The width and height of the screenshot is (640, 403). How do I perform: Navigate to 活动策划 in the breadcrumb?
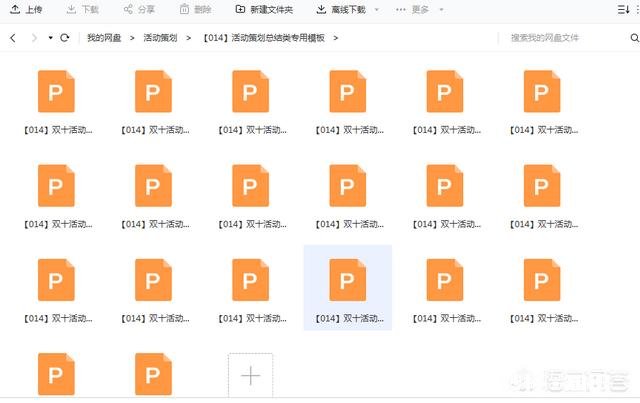point(160,38)
